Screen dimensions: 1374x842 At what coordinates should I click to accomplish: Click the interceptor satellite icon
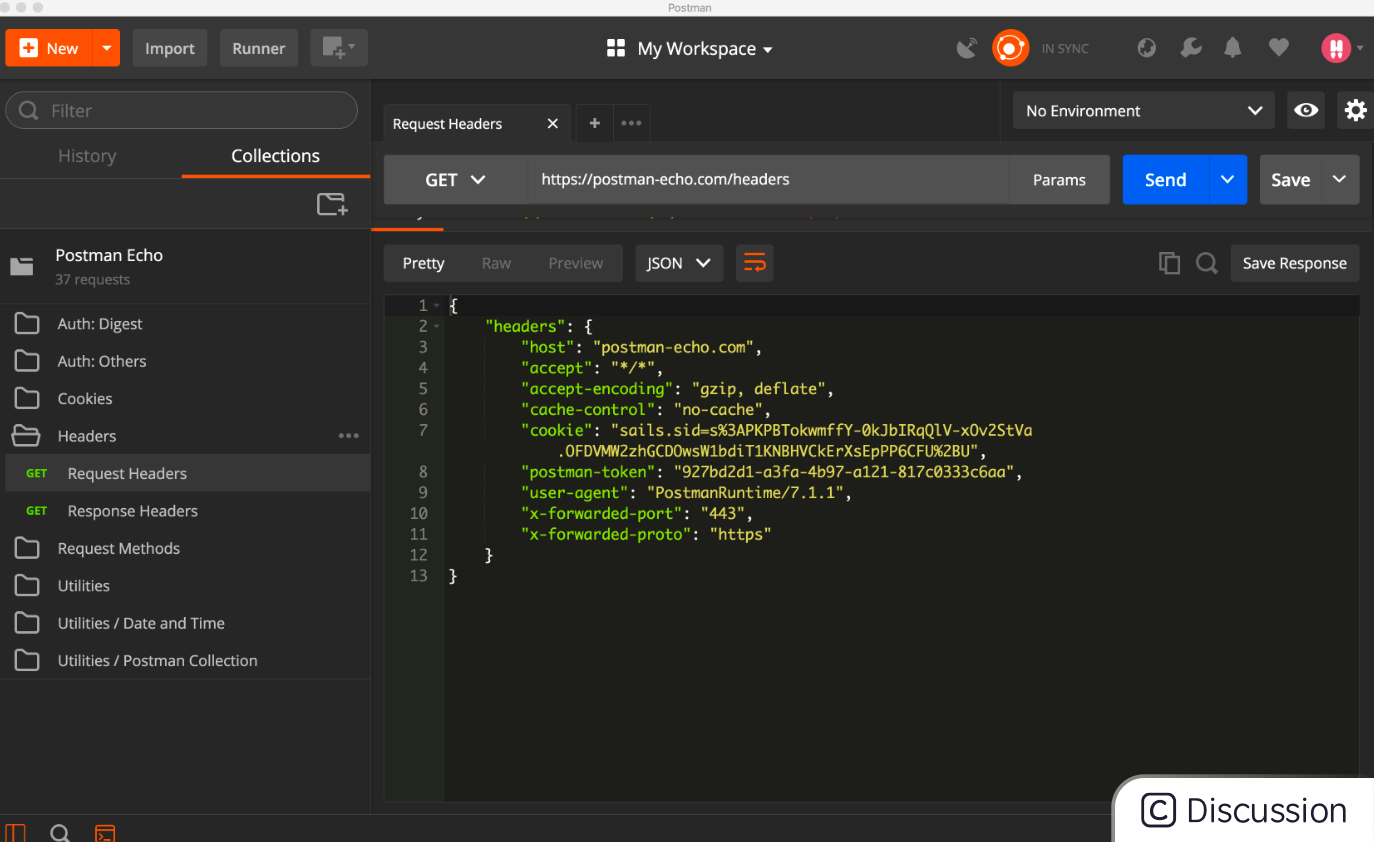point(966,48)
